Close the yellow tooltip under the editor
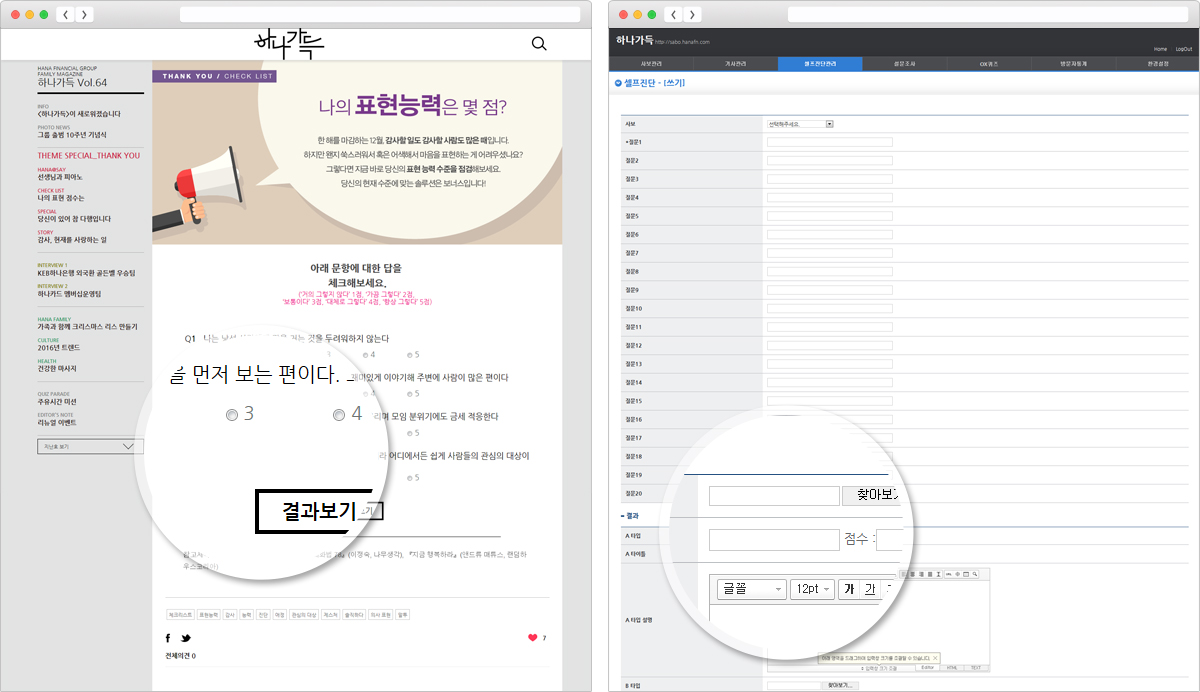The width and height of the screenshot is (1200, 692). pos(934,658)
